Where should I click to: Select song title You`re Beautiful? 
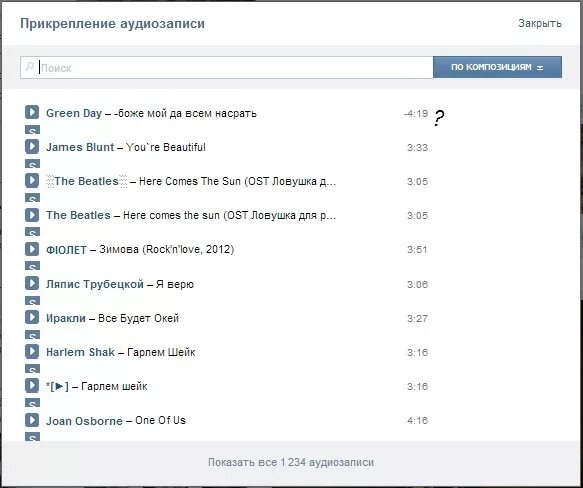165,147
